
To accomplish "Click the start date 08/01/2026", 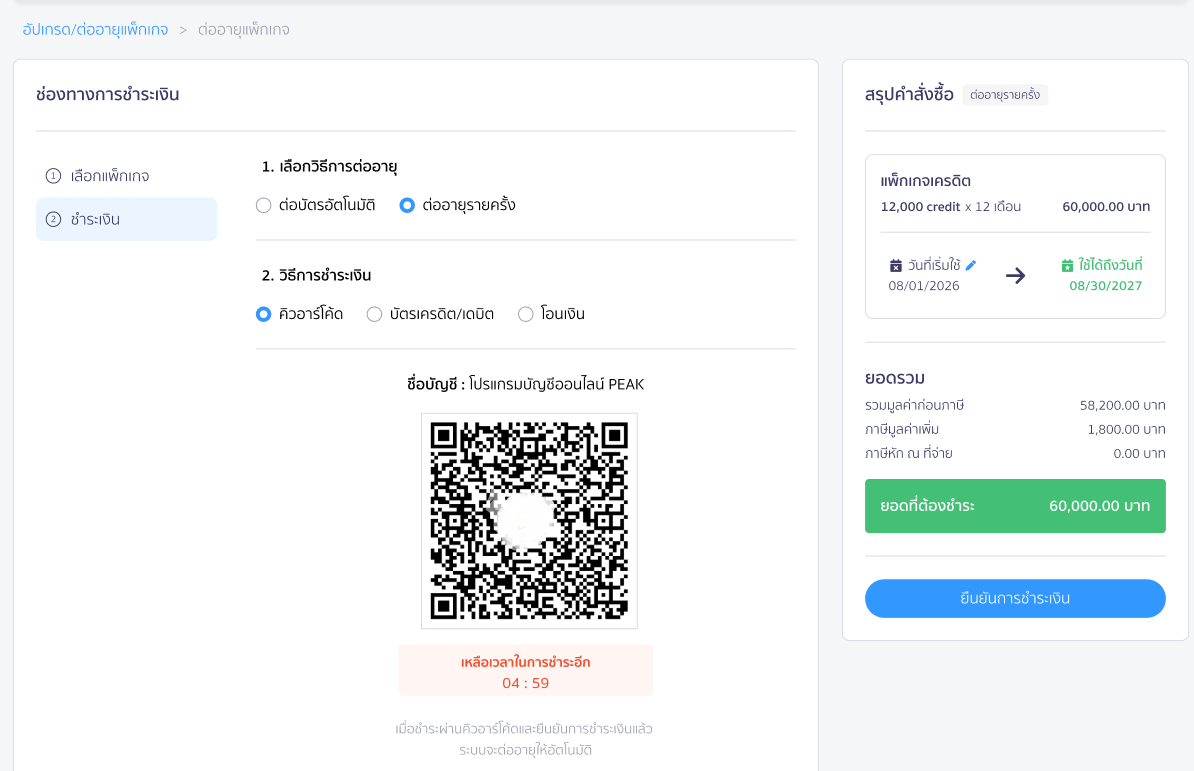I will (x=924, y=286).
